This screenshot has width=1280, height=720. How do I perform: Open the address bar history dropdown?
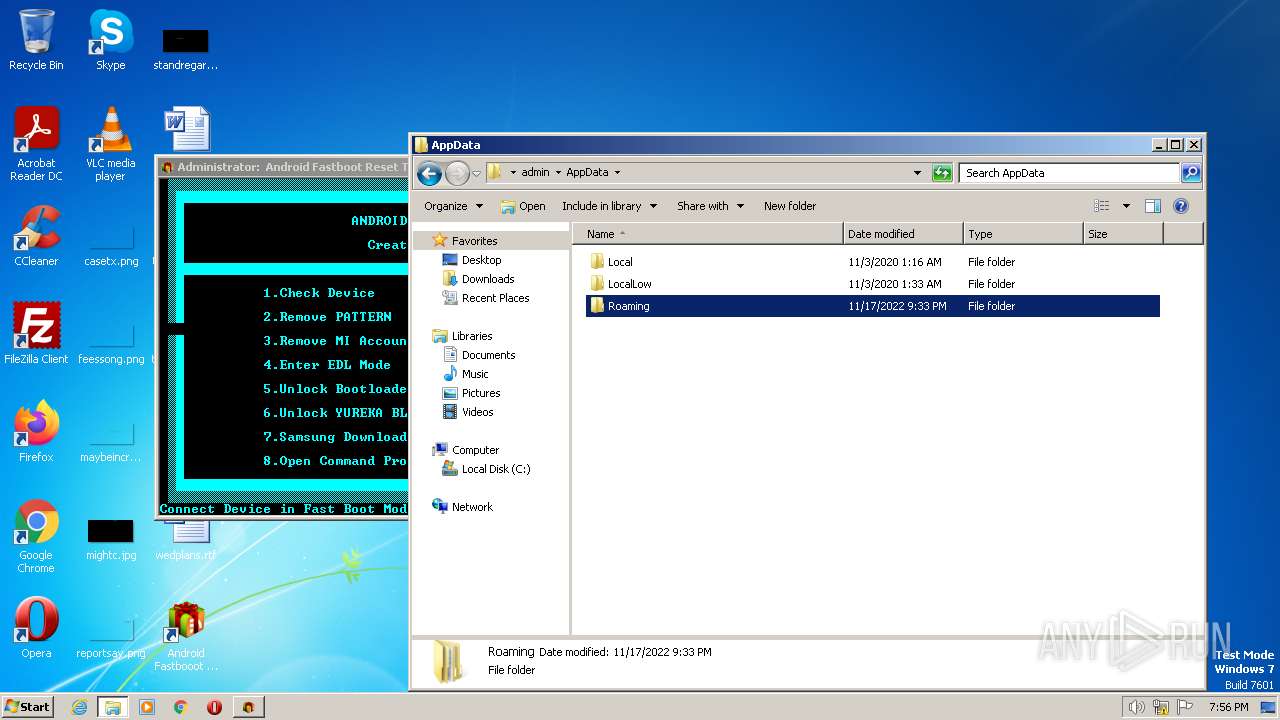point(918,173)
